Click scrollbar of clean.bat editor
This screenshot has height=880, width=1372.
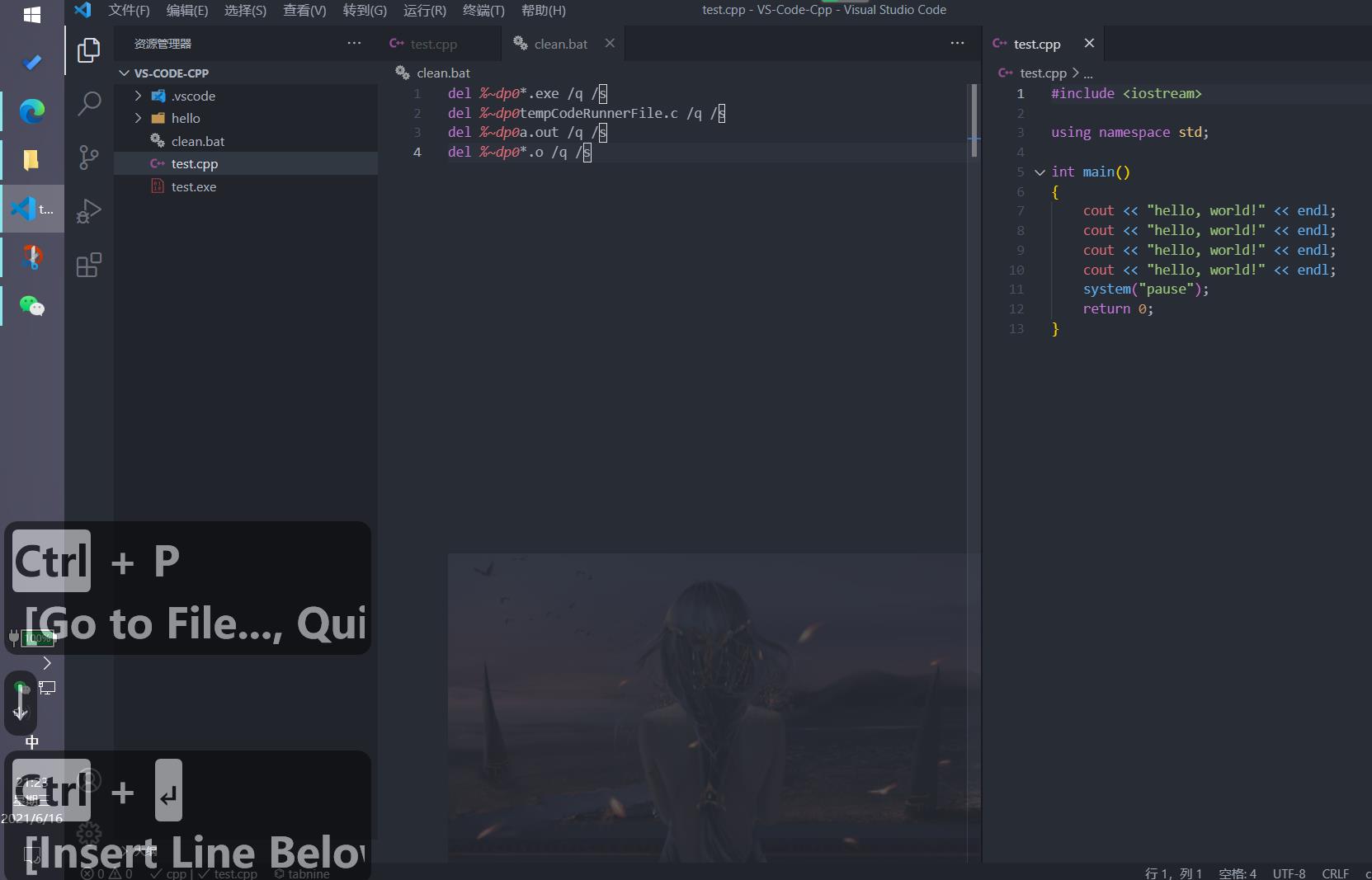coord(974,120)
